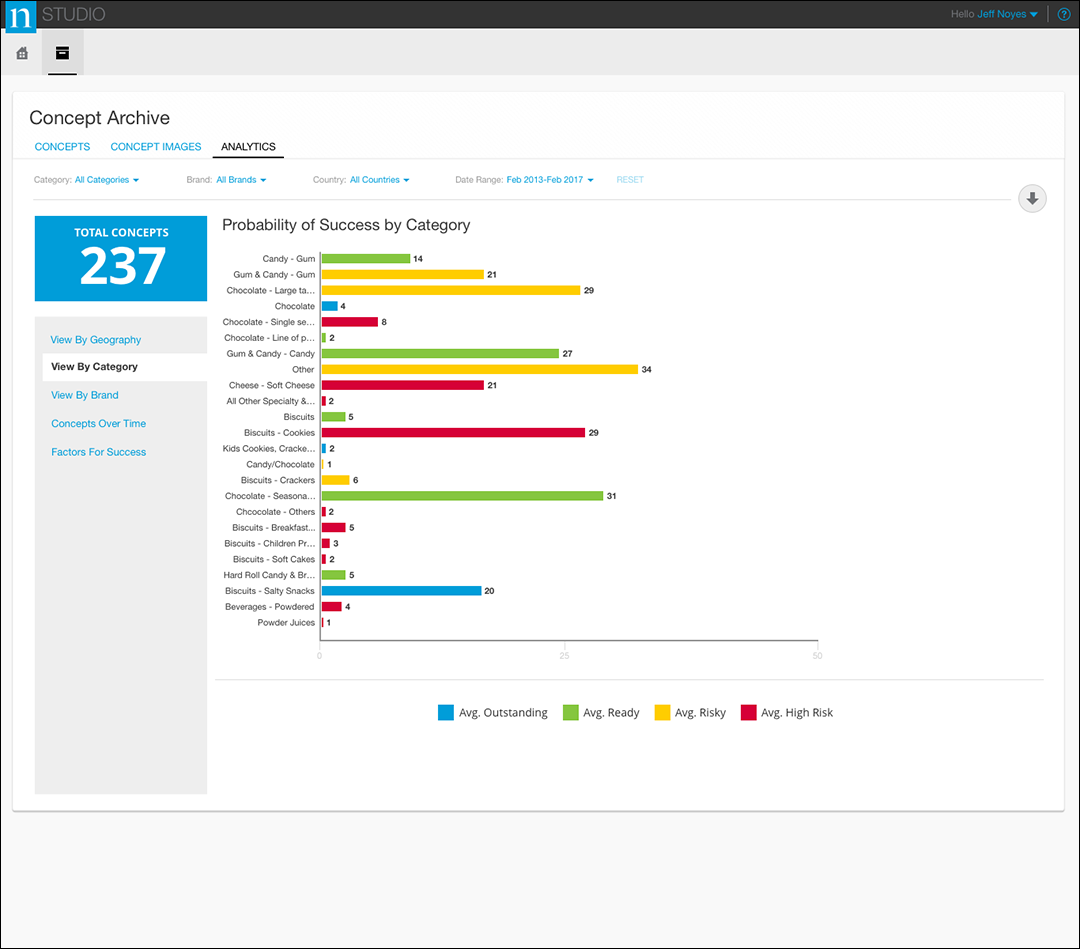1080x949 pixels.
Task: Click the Other category yellow bar
Action: pyautogui.click(x=479, y=370)
